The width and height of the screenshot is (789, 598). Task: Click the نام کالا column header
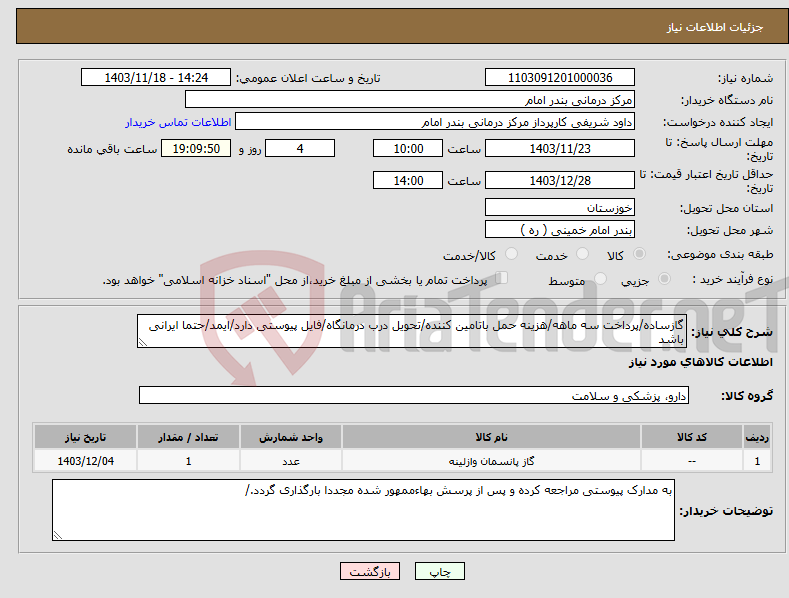click(491, 437)
